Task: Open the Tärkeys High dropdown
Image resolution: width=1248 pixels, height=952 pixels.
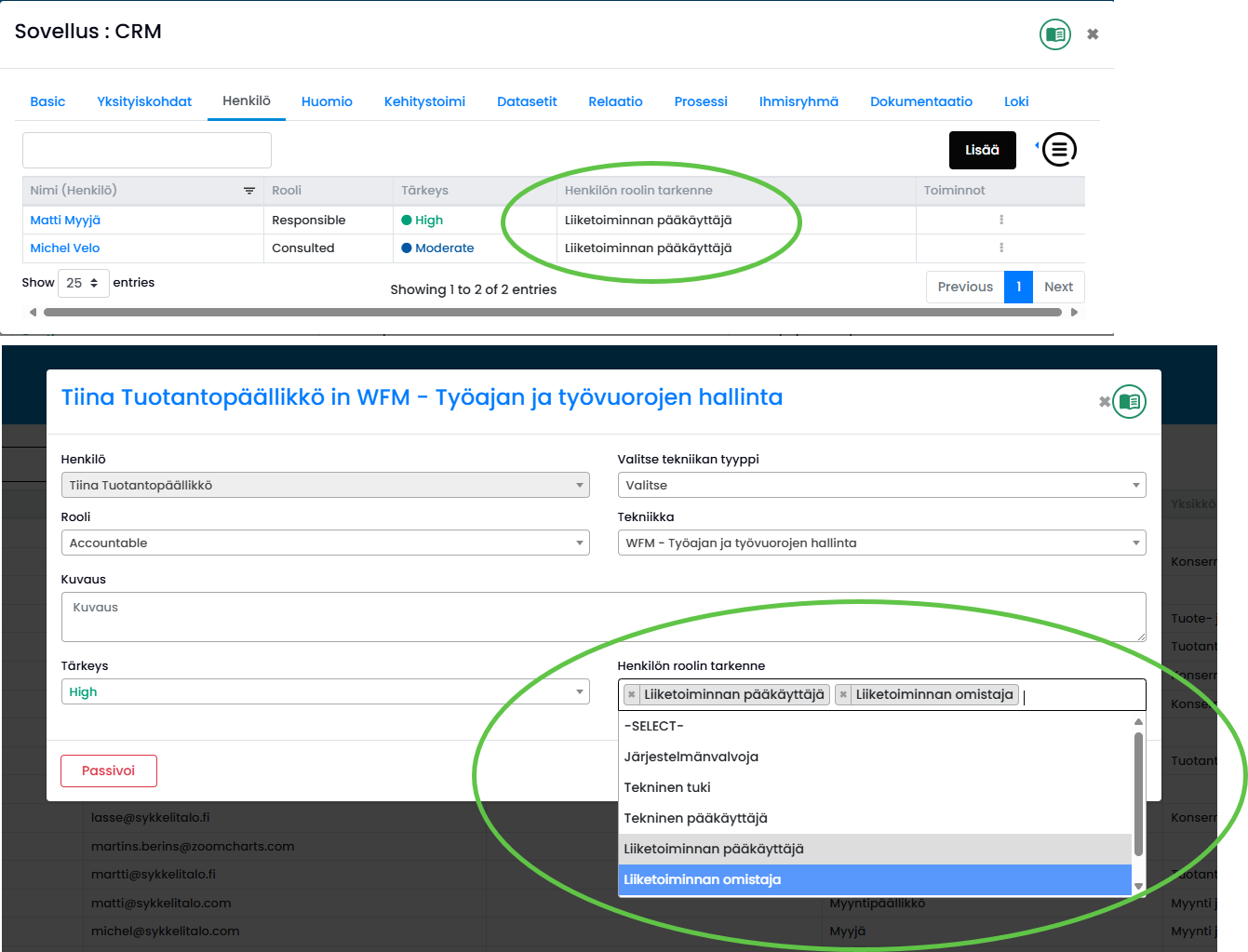Action: click(x=325, y=691)
